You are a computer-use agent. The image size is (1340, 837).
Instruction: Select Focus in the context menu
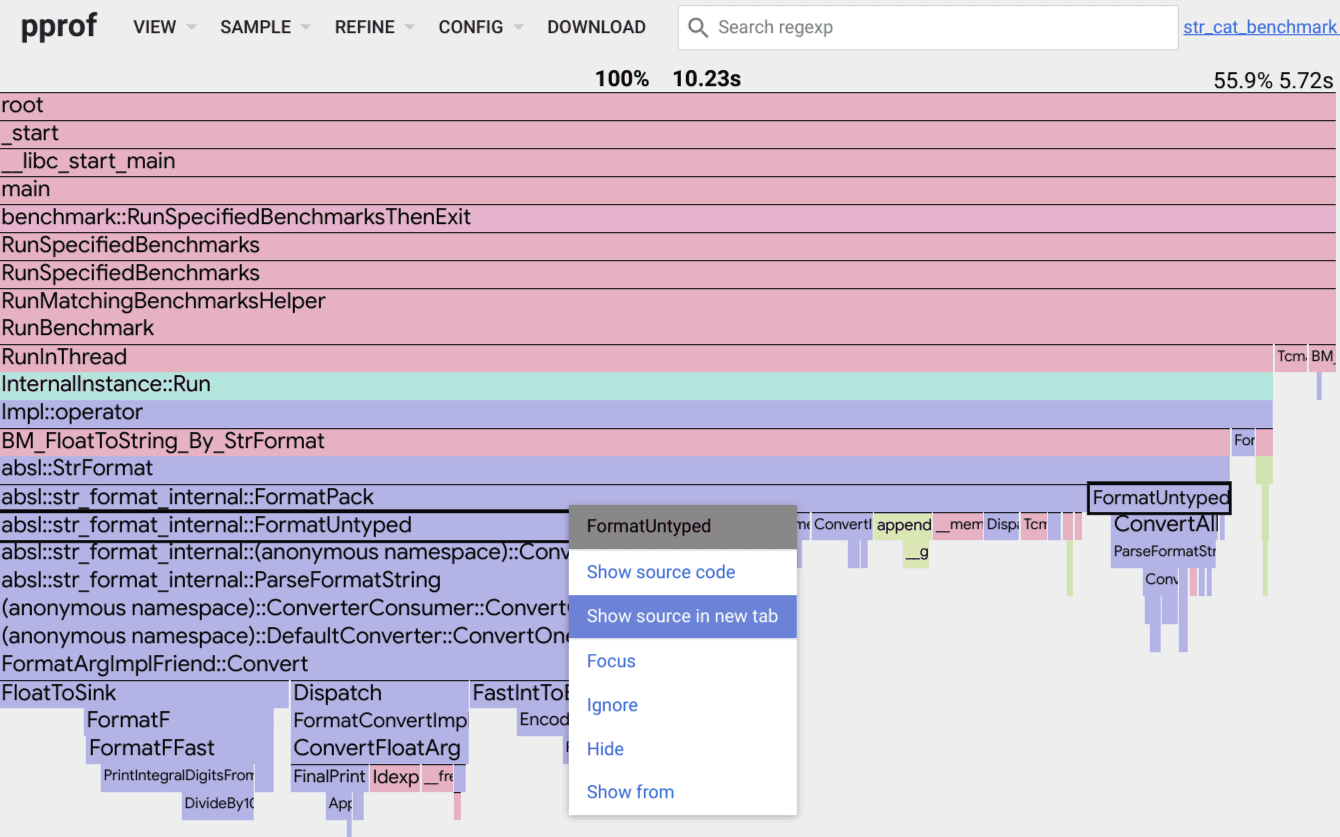click(611, 661)
